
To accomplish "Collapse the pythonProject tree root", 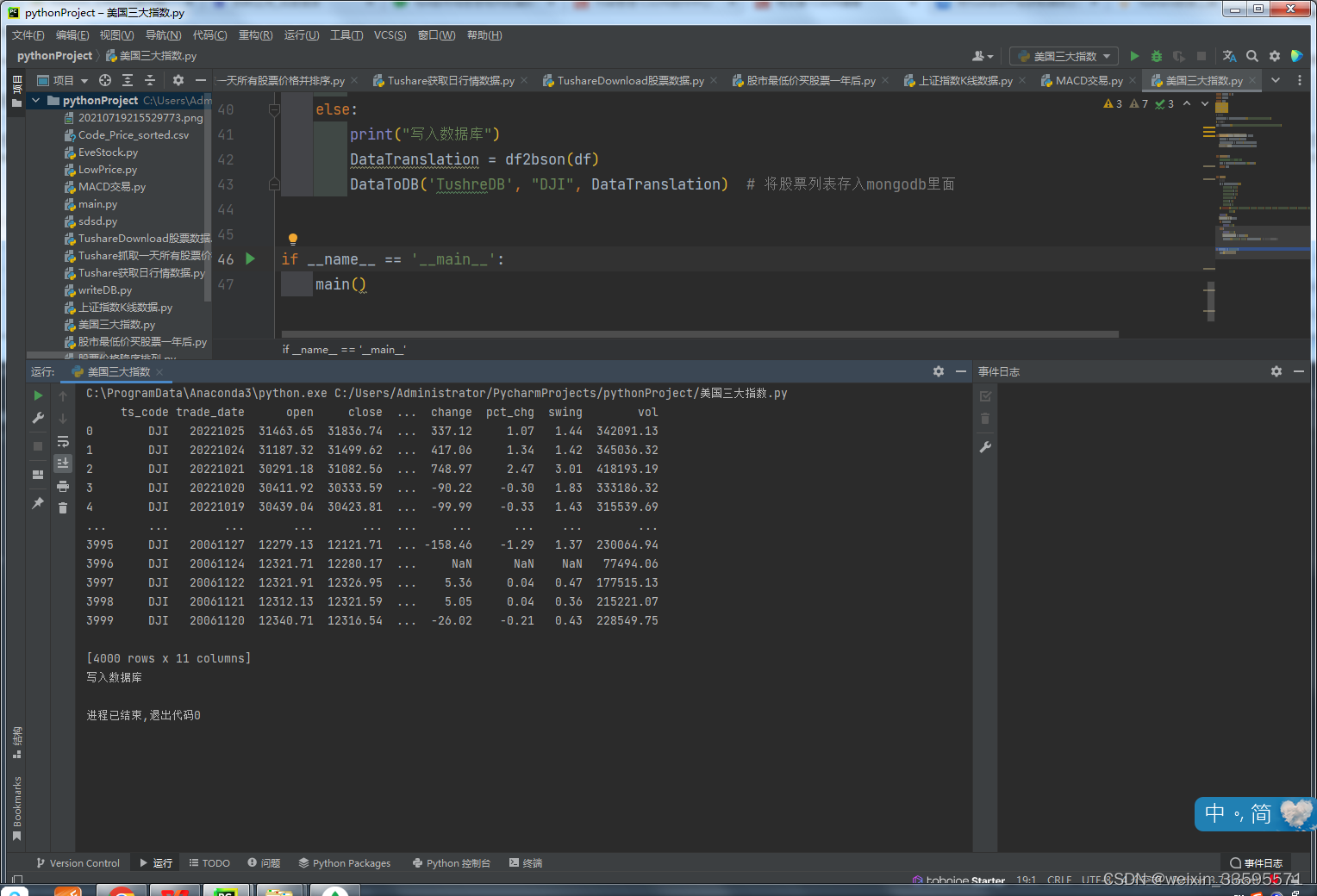I will [36, 101].
